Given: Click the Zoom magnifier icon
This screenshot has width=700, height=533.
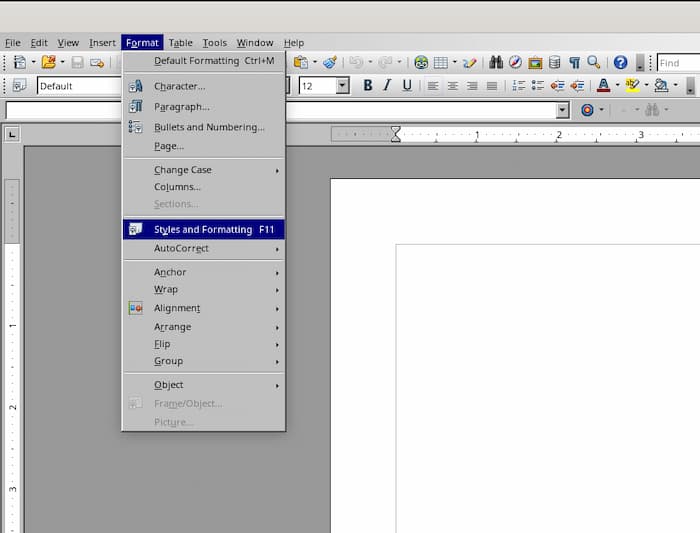Looking at the screenshot, I should point(594,62).
